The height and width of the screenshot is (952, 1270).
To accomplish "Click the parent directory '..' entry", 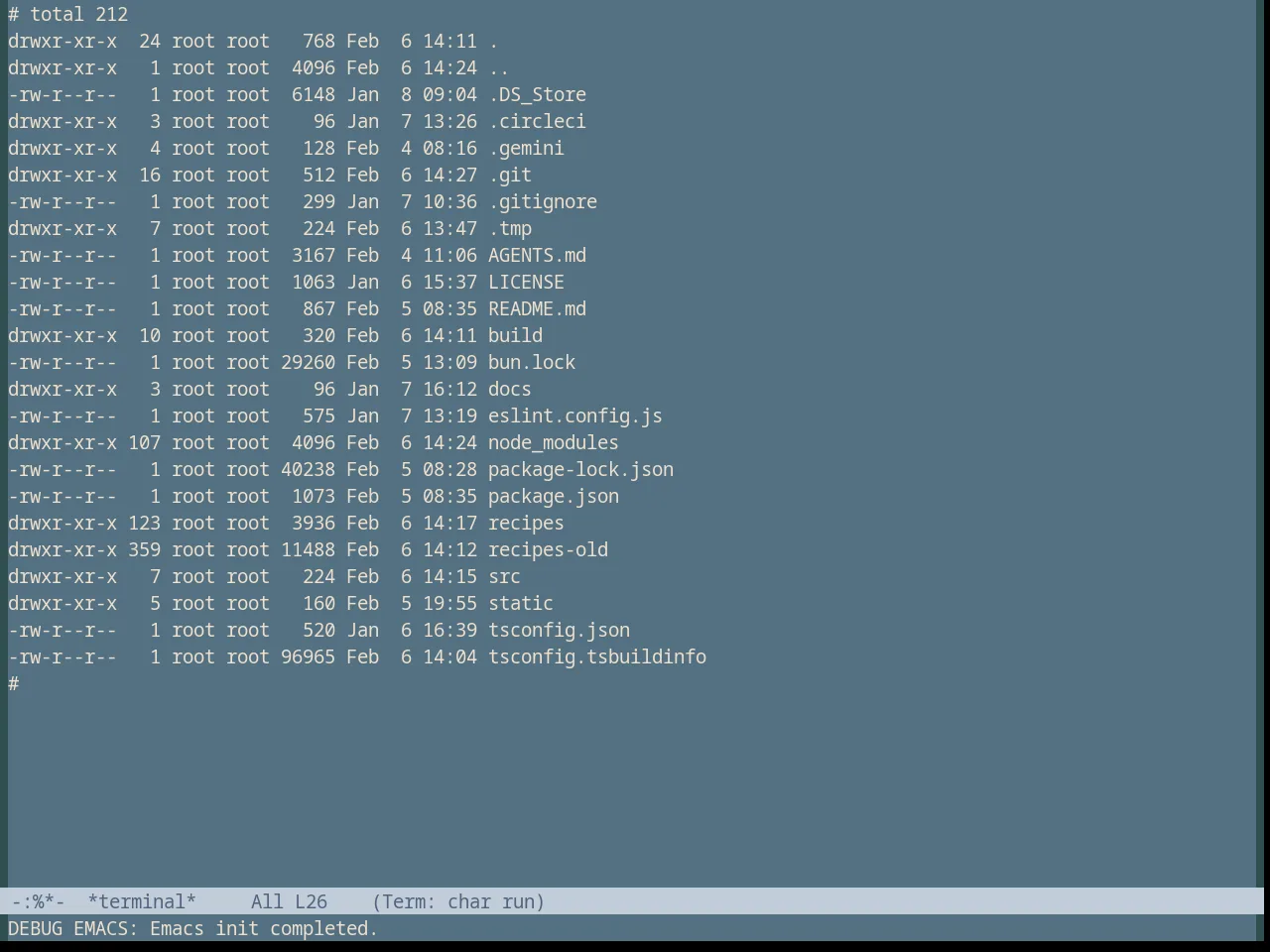I will pyautogui.click(x=499, y=68).
